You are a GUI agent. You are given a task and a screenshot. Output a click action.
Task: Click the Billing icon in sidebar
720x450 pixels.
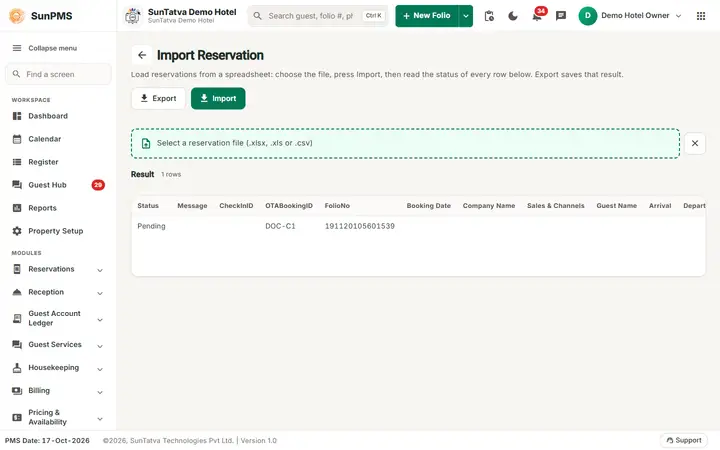[17, 391]
